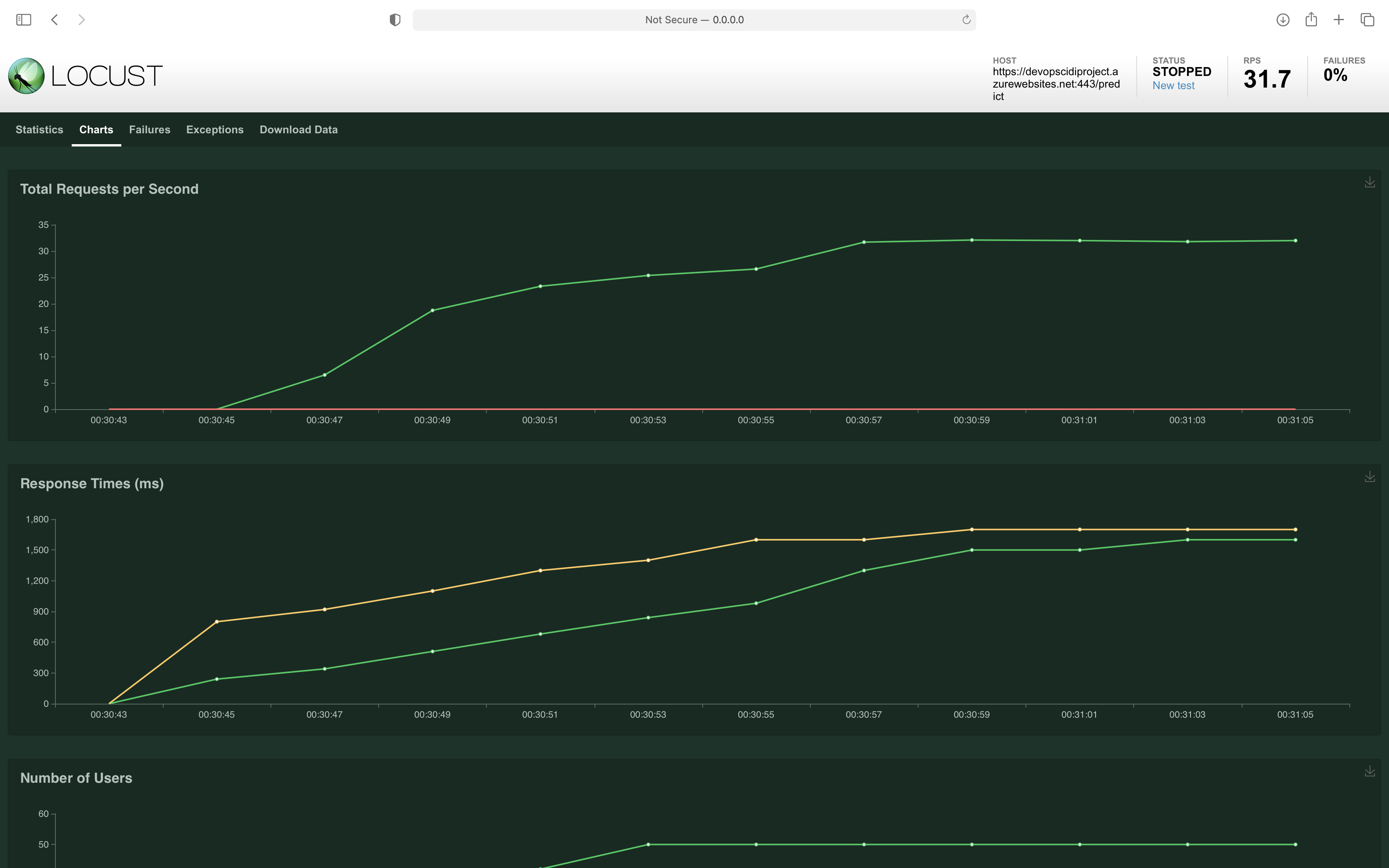1389x868 pixels.
Task: Click the 00:30:59 point on RPS chart
Action: (972, 240)
